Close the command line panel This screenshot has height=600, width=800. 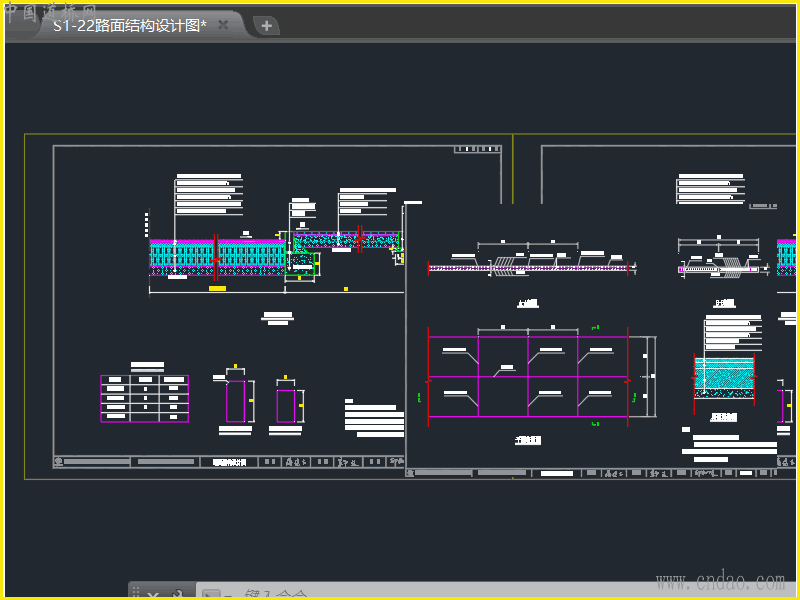153,594
